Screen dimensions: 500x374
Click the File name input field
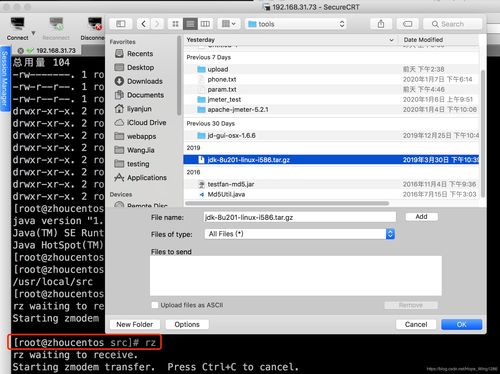click(x=300, y=217)
